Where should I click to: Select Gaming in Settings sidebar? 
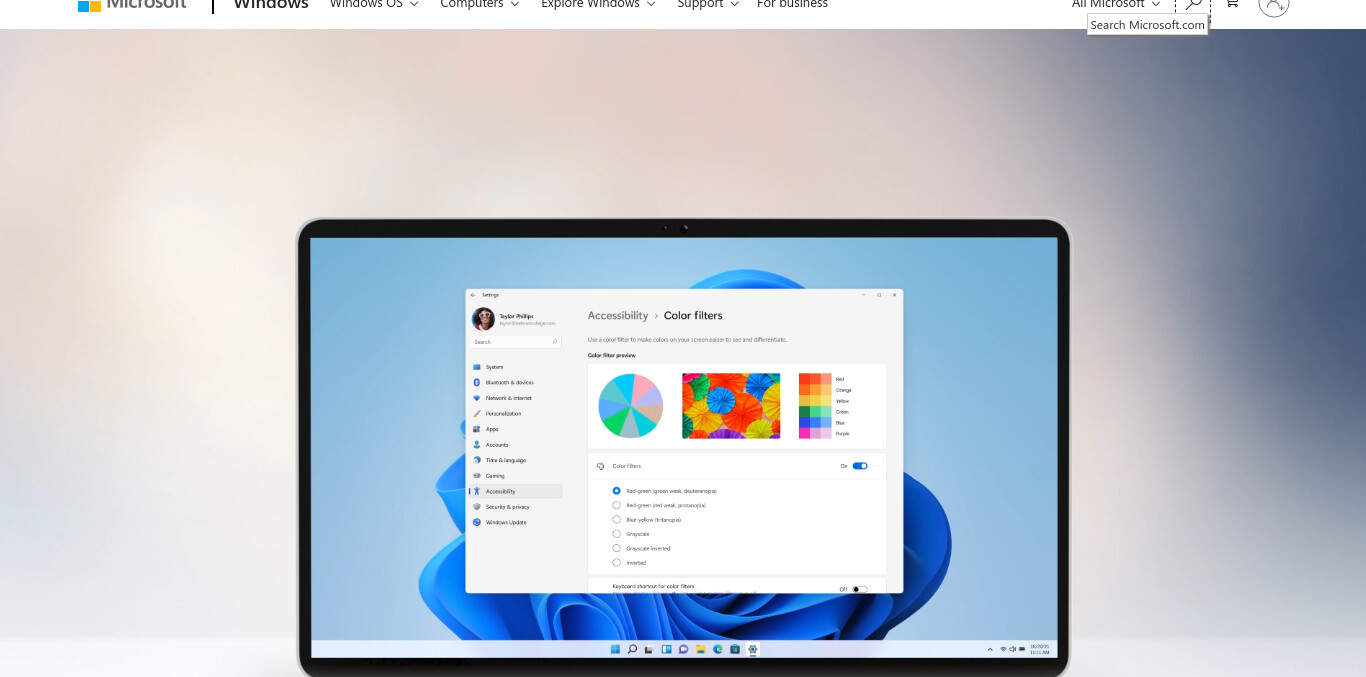tap(515, 475)
